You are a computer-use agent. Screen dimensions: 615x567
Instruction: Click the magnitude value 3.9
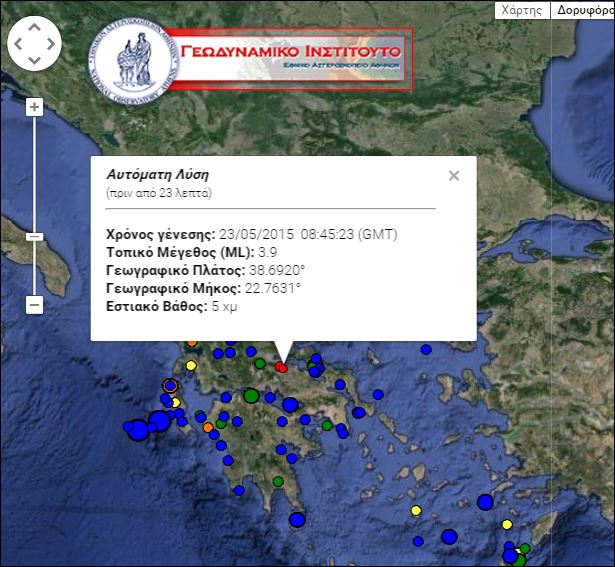click(267, 252)
